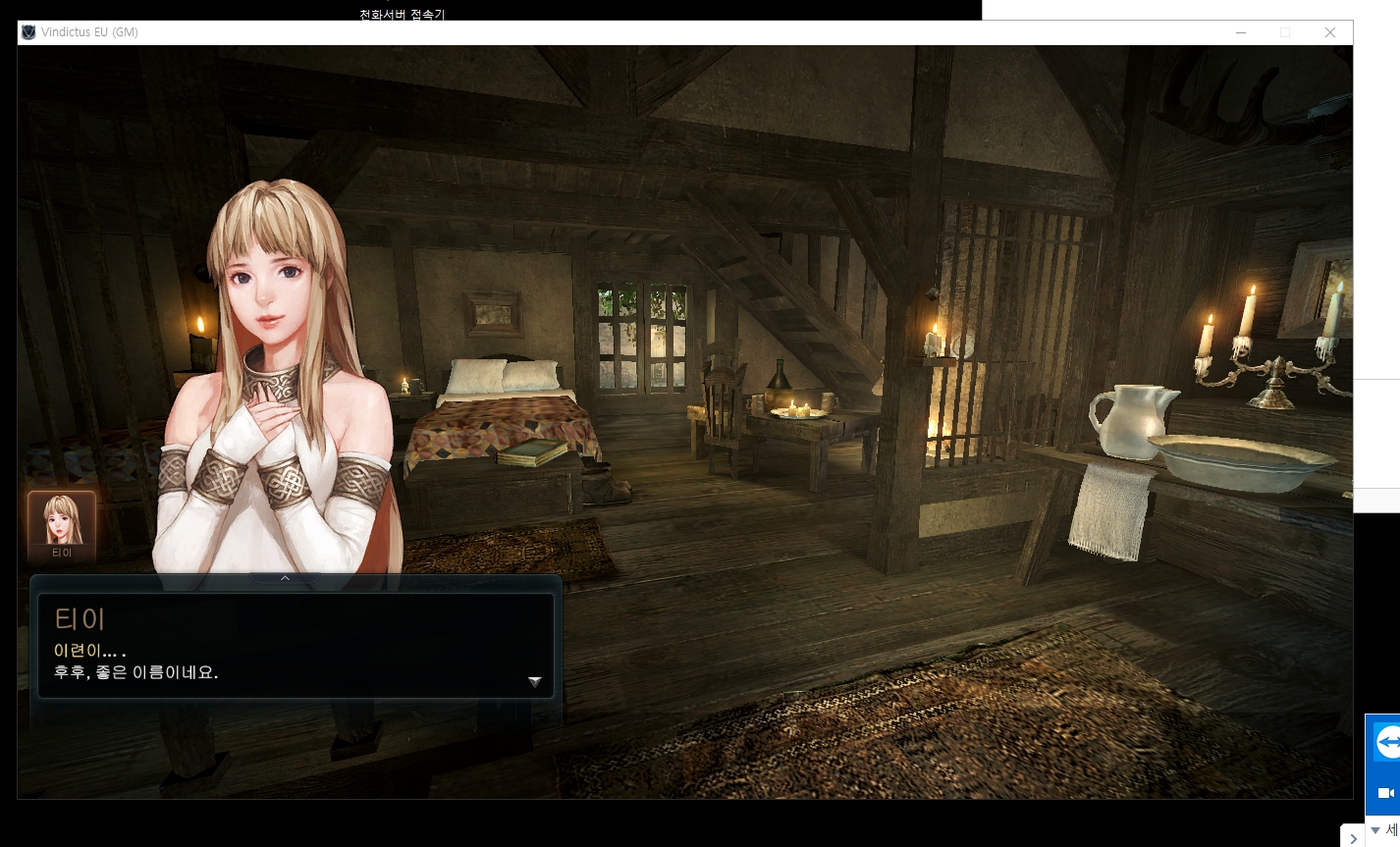Click the right chevron tab at the screen's bottom edge
This screenshot has height=847, width=1400.
1353,839
